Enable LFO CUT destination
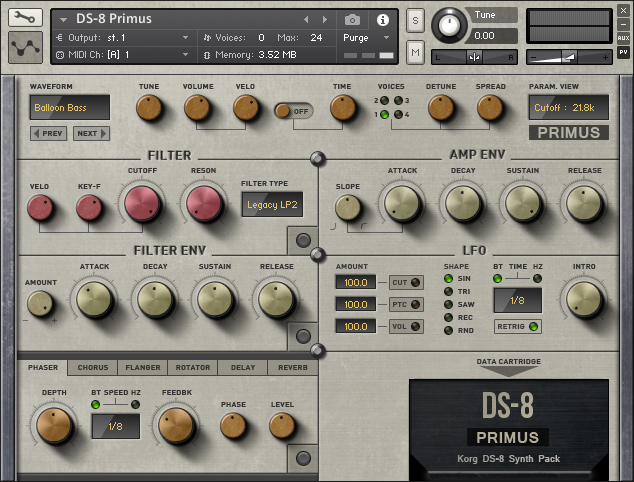Viewport: 634px width, 482px height. tap(406, 283)
